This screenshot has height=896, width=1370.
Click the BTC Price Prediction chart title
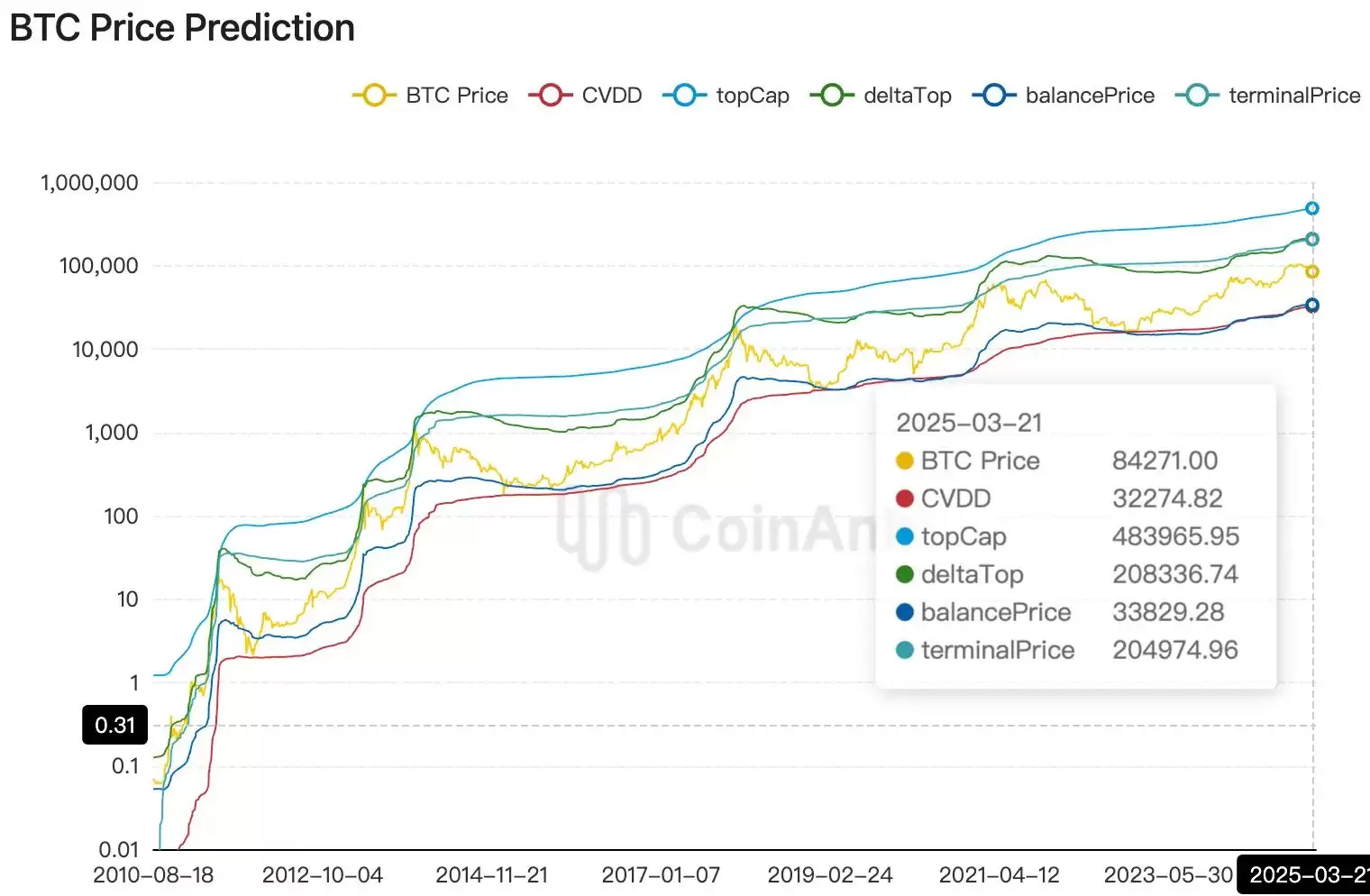click(x=182, y=28)
